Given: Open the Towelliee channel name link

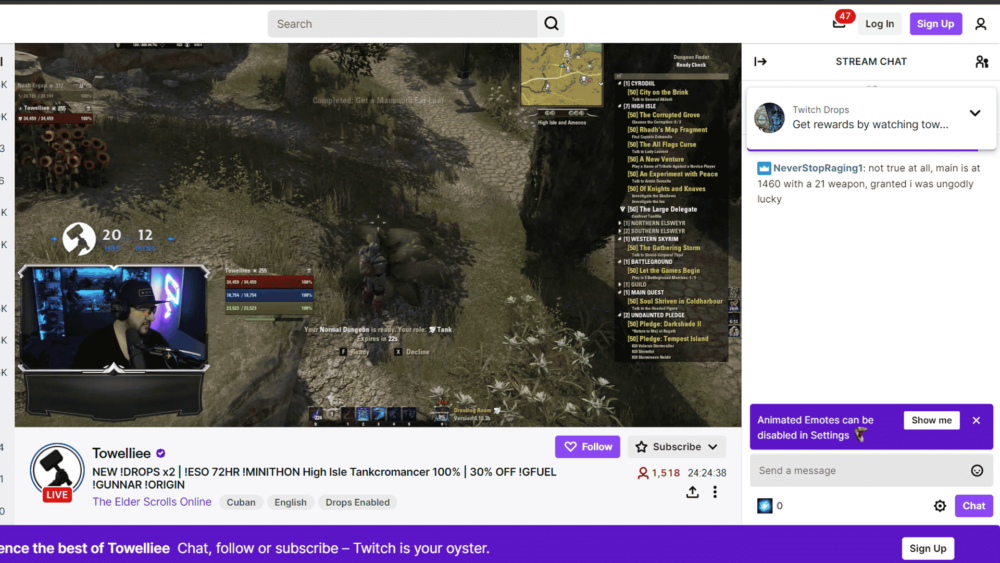Looking at the screenshot, I should click(121, 453).
